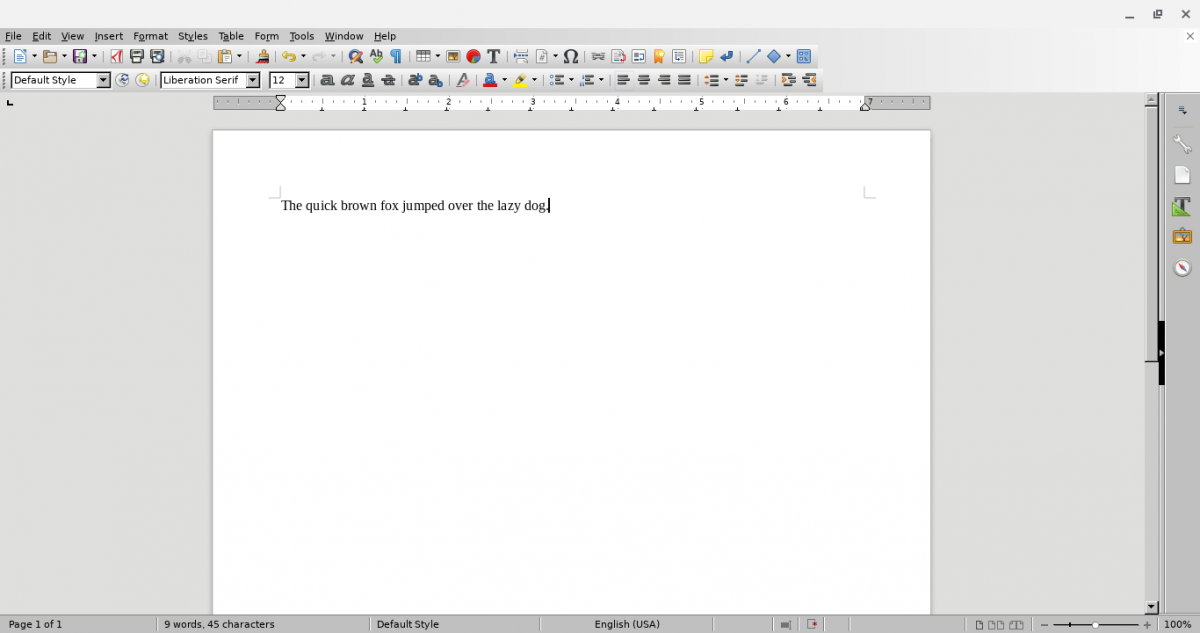
Task: Insert a comment with the sticky note icon
Action: coord(706,57)
